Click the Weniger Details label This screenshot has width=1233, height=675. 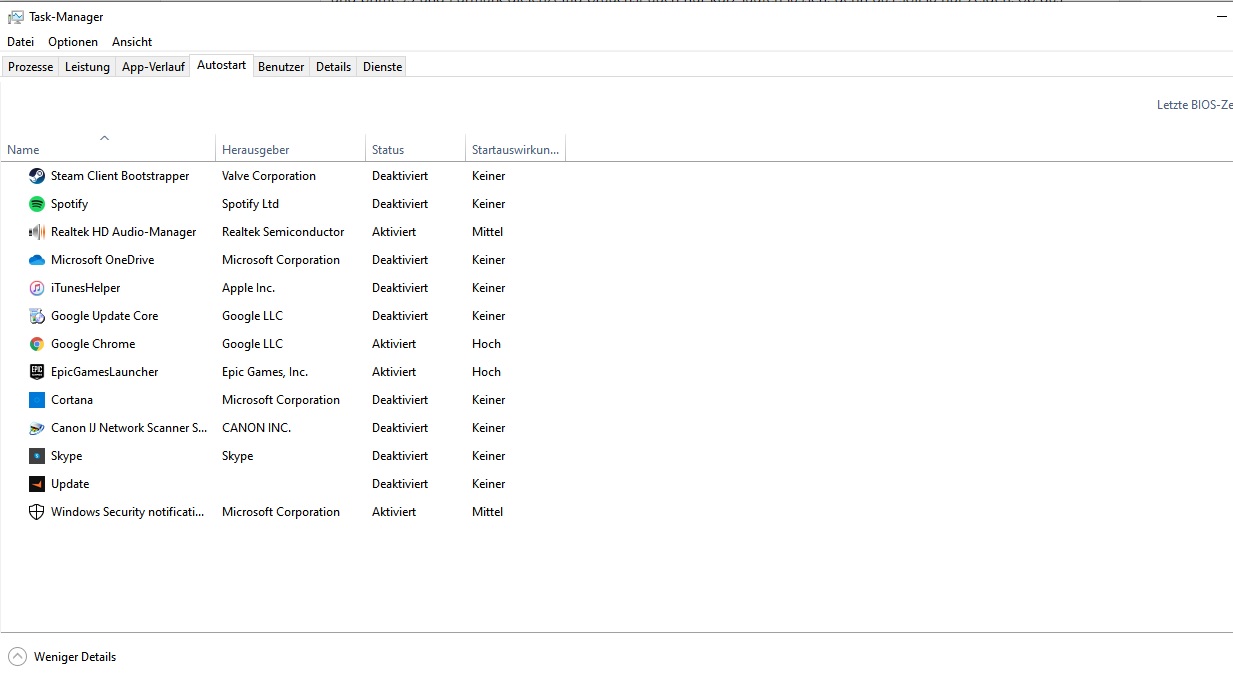(75, 657)
